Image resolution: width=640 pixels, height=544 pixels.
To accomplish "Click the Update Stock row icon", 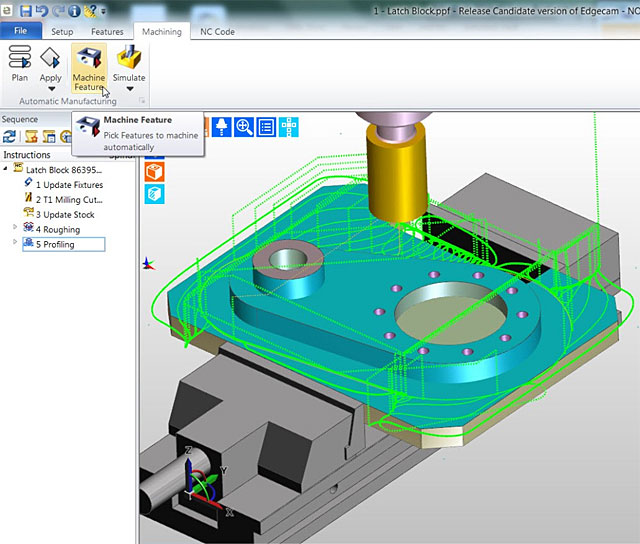I will [x=28, y=212].
